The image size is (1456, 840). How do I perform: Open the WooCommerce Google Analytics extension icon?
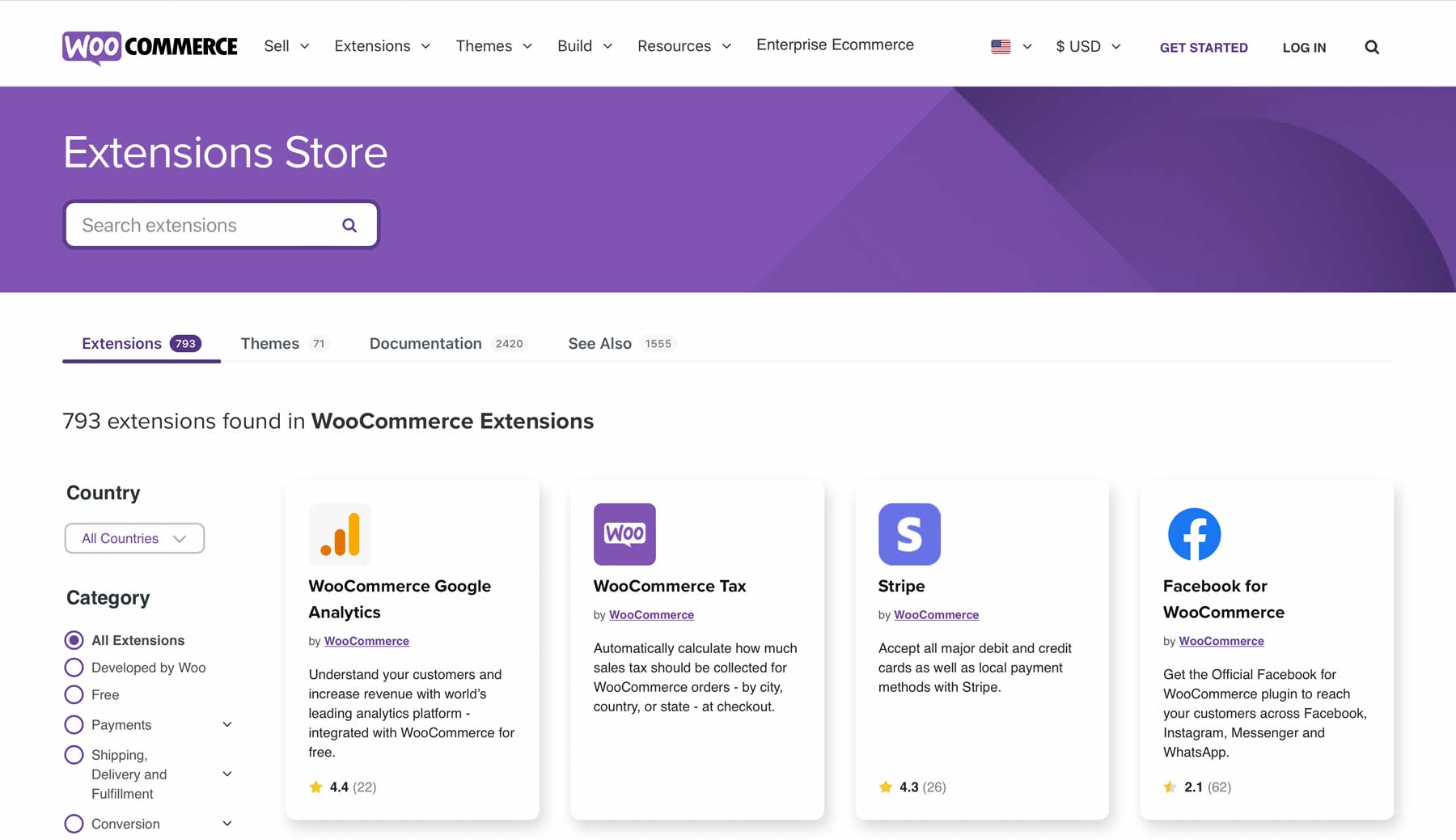tap(340, 534)
